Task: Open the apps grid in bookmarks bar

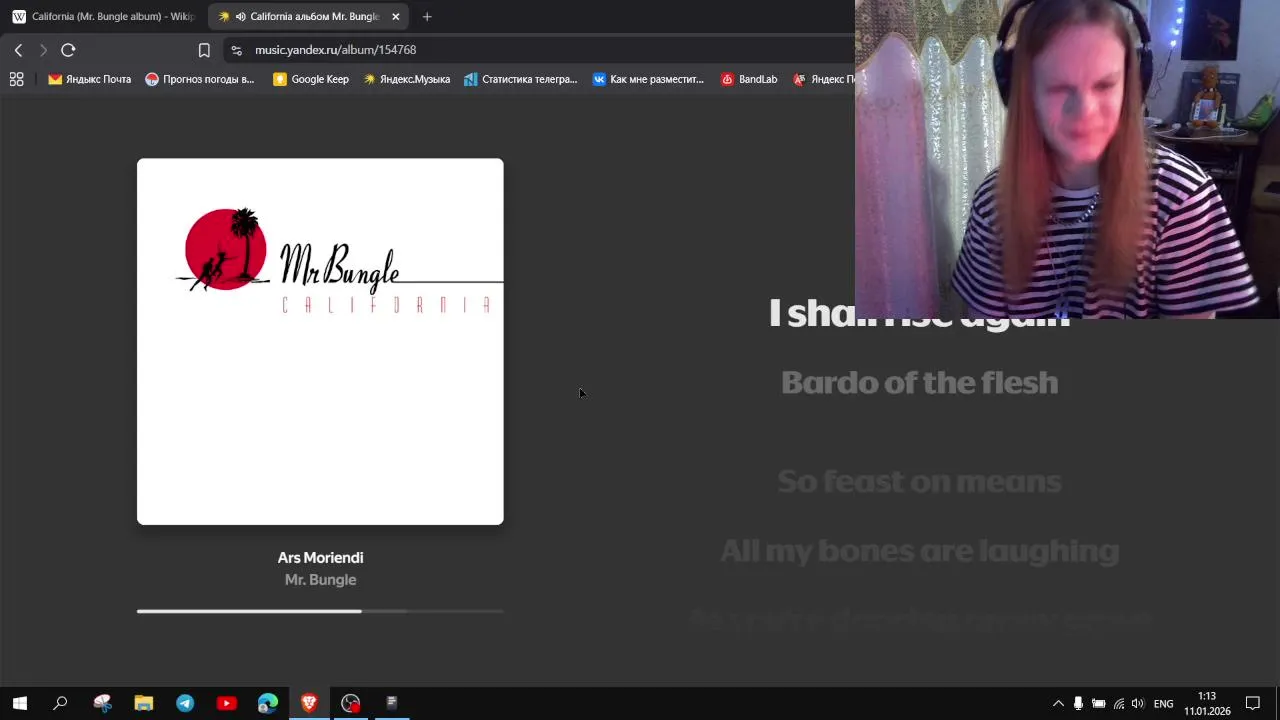Action: coord(16,79)
